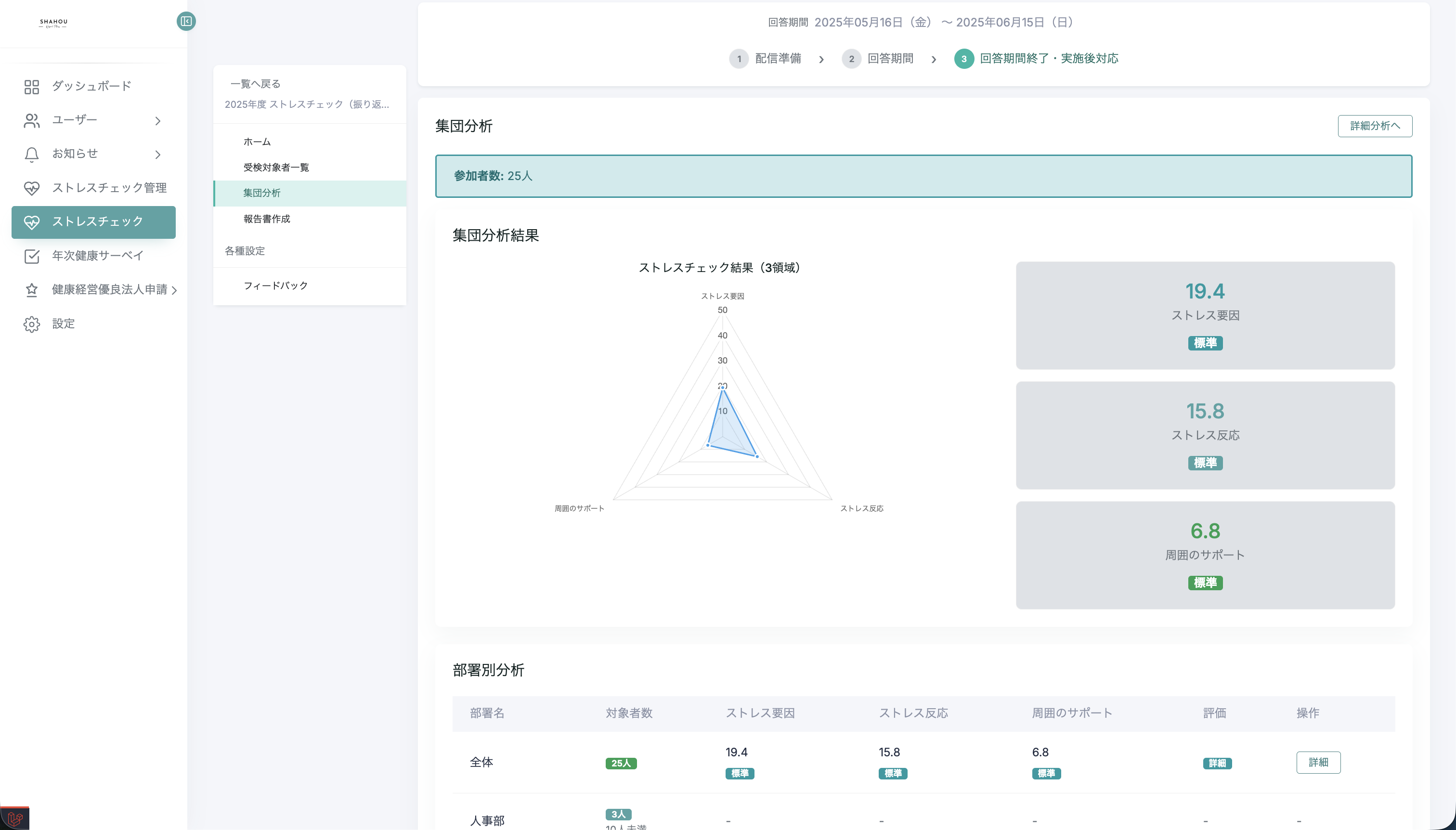
Task: Collapse the sidebar with the toggle icon
Action: [x=186, y=21]
